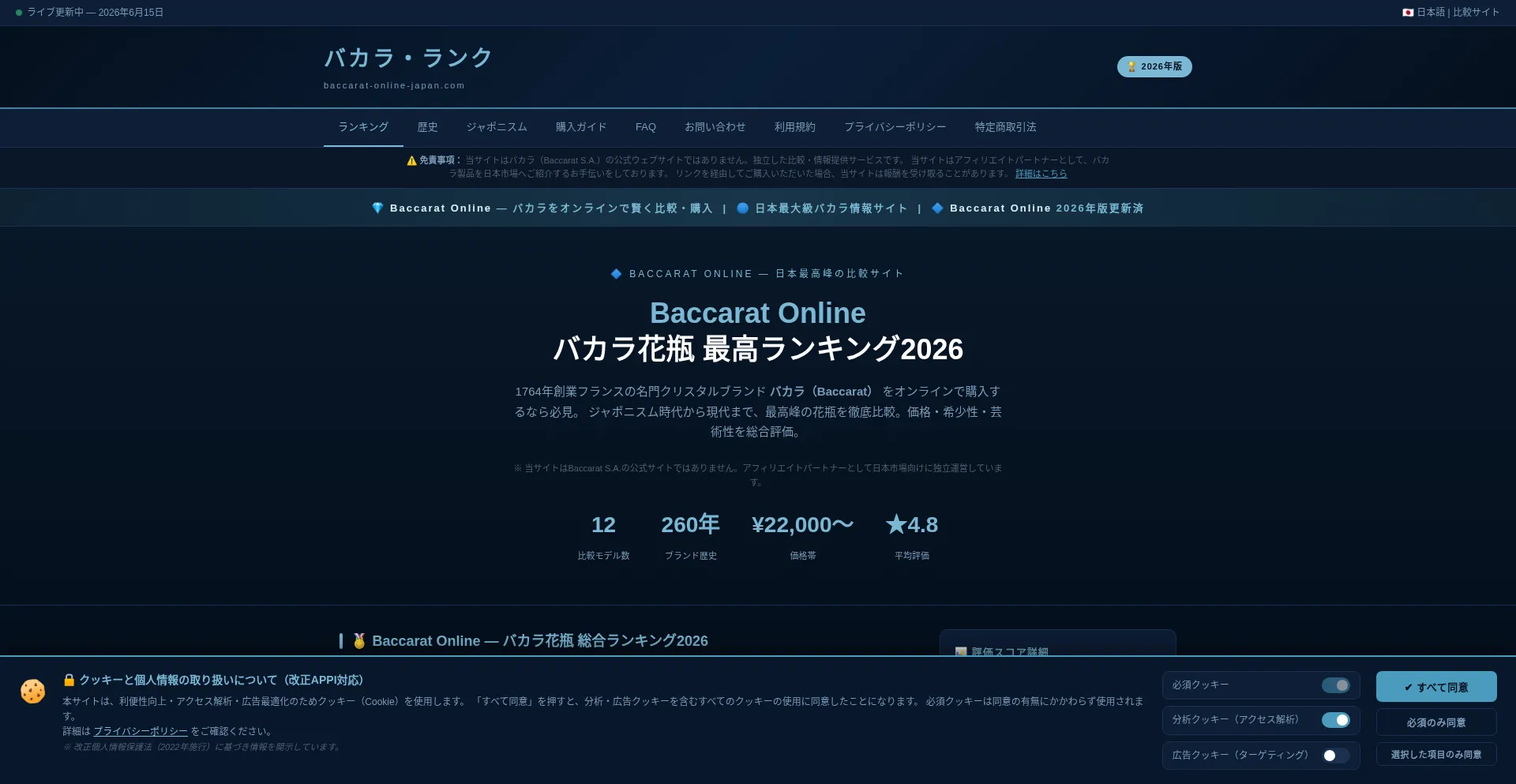Go to the 歴史 navigation tab
This screenshot has width=1516, height=784.
(427, 127)
